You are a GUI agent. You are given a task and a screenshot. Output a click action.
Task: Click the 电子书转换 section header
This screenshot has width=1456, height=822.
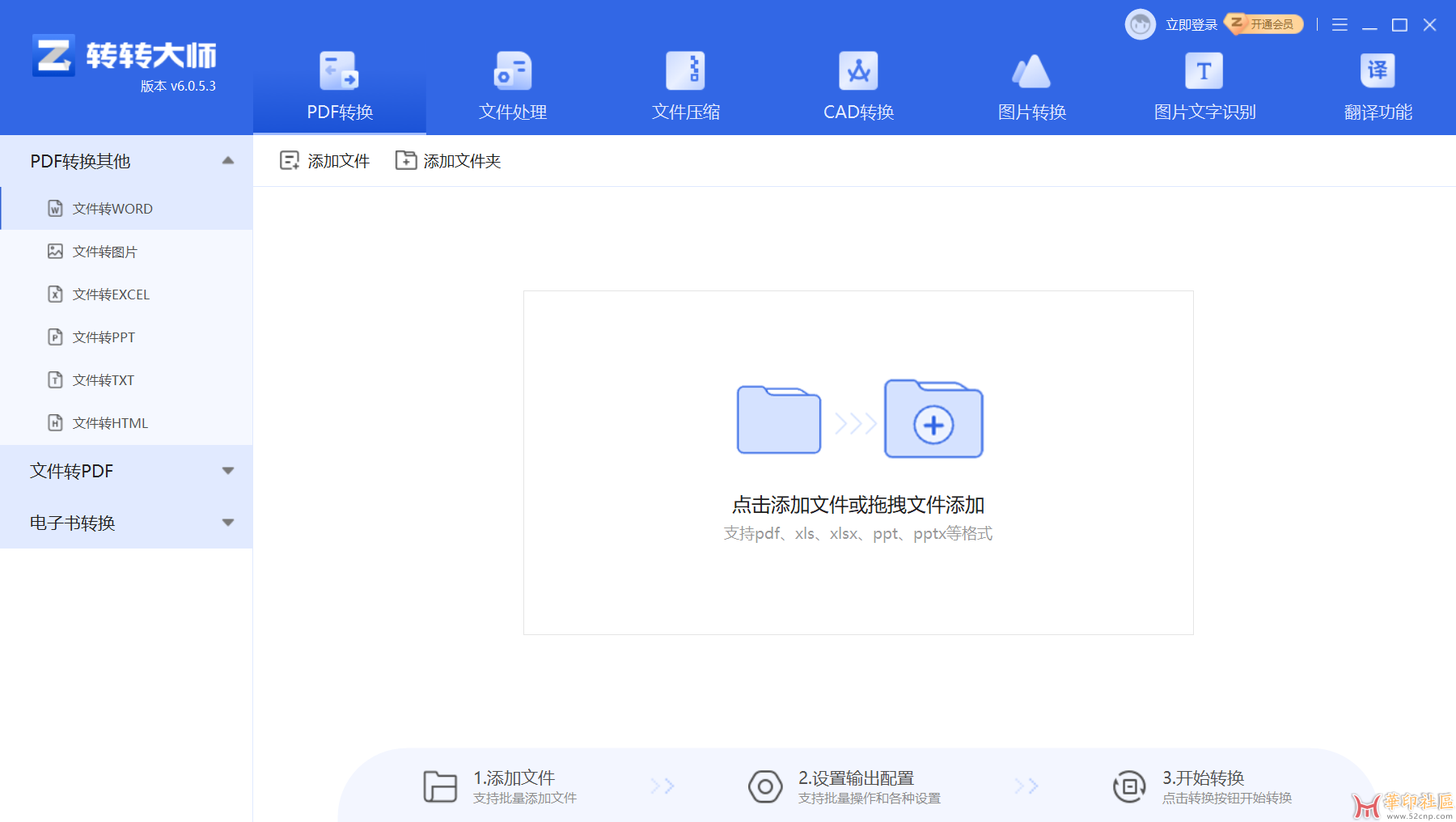tap(126, 523)
